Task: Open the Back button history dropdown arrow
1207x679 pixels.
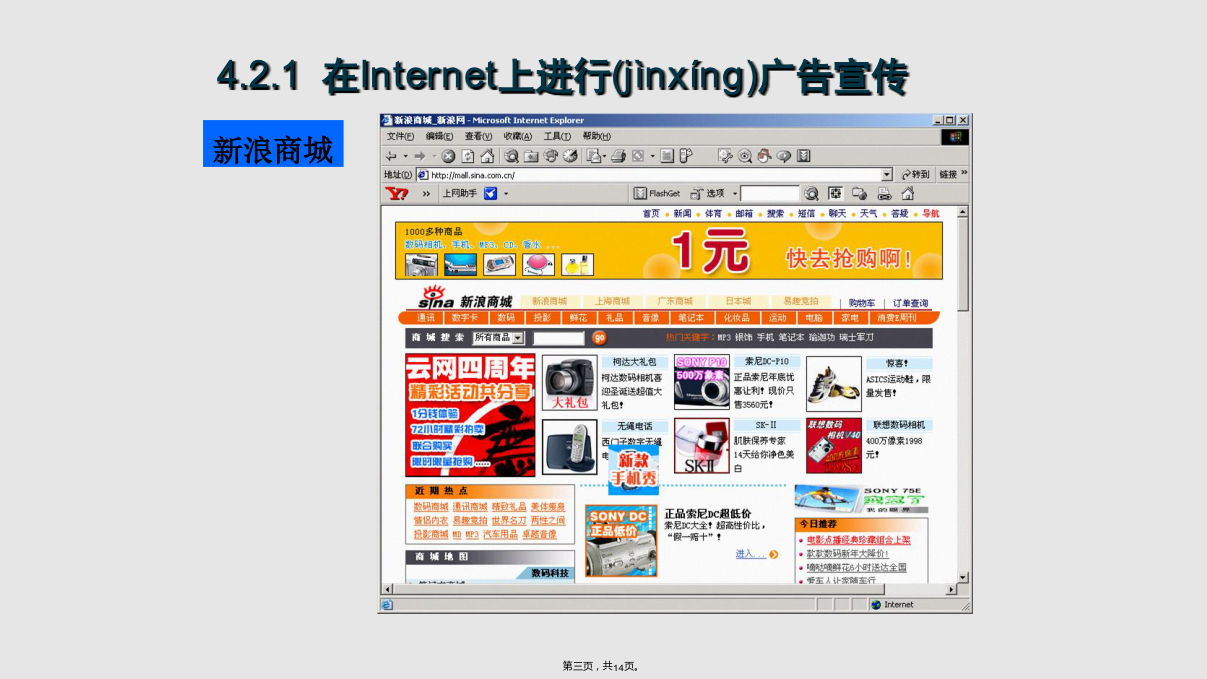Action: tap(406, 156)
